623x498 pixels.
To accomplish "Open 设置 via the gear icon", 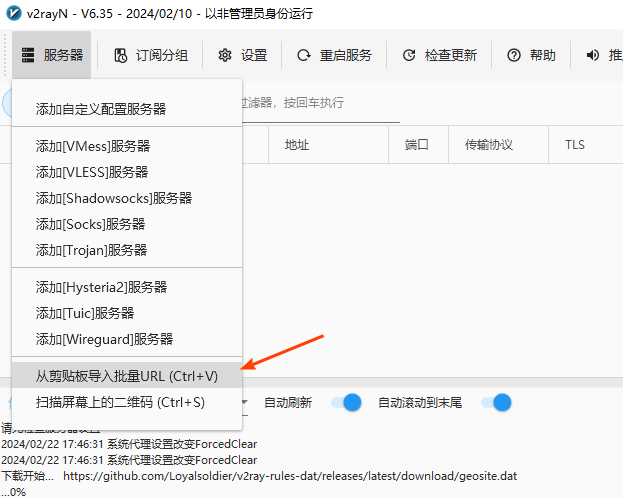I will pyautogui.click(x=225, y=55).
